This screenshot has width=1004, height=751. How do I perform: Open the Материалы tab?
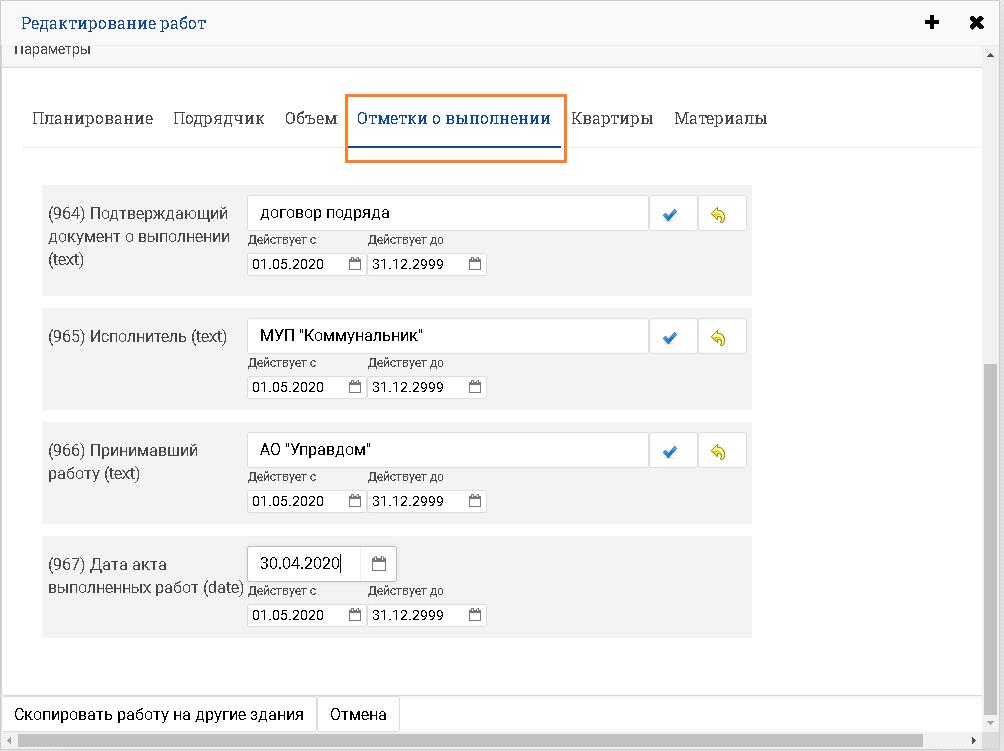pos(720,118)
